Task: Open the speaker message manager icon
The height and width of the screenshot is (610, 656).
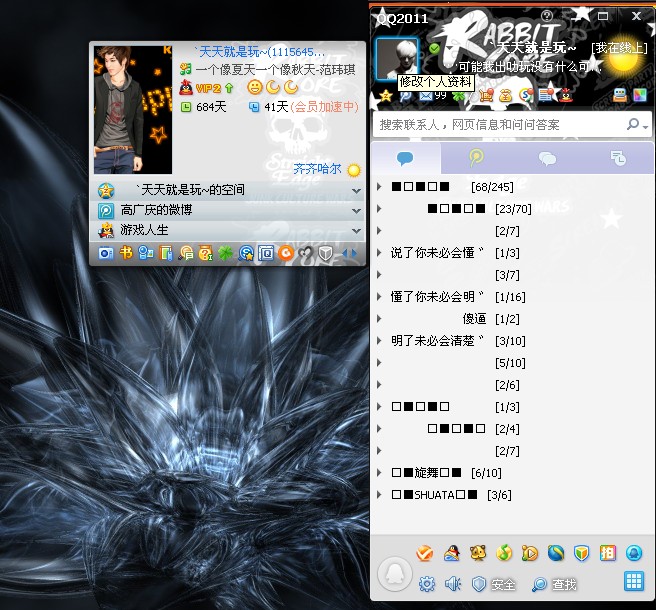Action: tap(453, 584)
